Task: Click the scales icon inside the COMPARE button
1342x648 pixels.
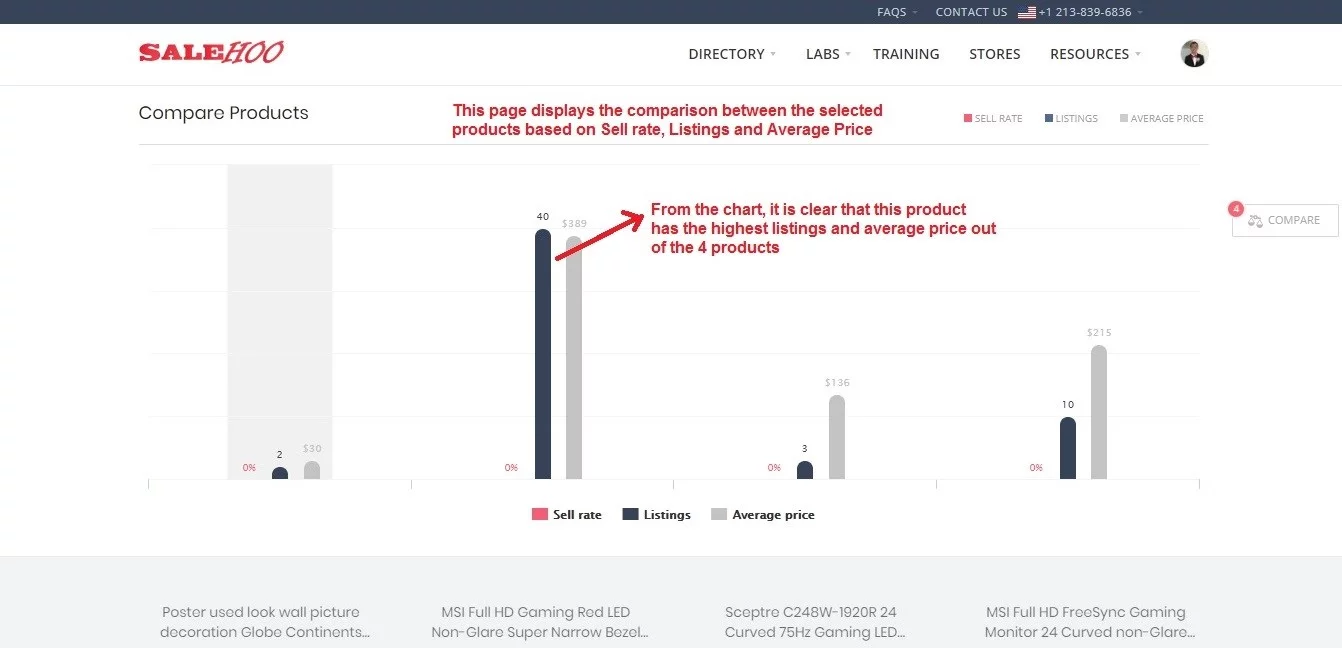Action: tap(1255, 220)
